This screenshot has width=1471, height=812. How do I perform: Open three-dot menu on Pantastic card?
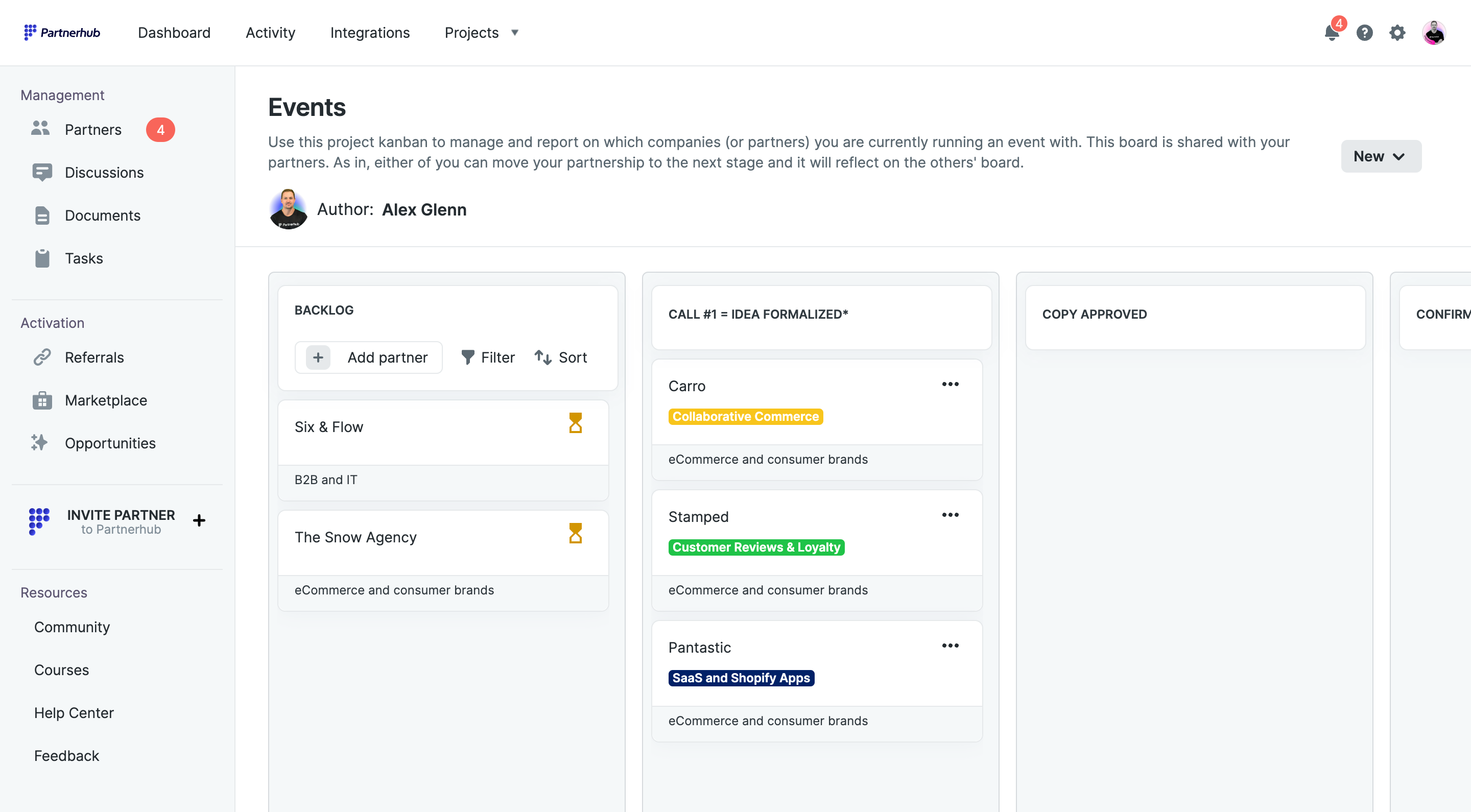pos(950,646)
